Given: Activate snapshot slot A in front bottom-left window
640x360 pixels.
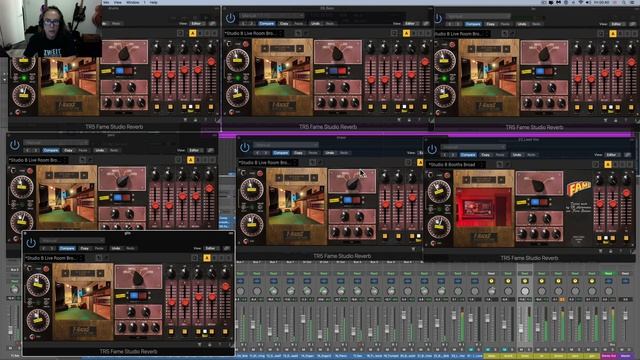Looking at the screenshot, I should tap(207, 258).
